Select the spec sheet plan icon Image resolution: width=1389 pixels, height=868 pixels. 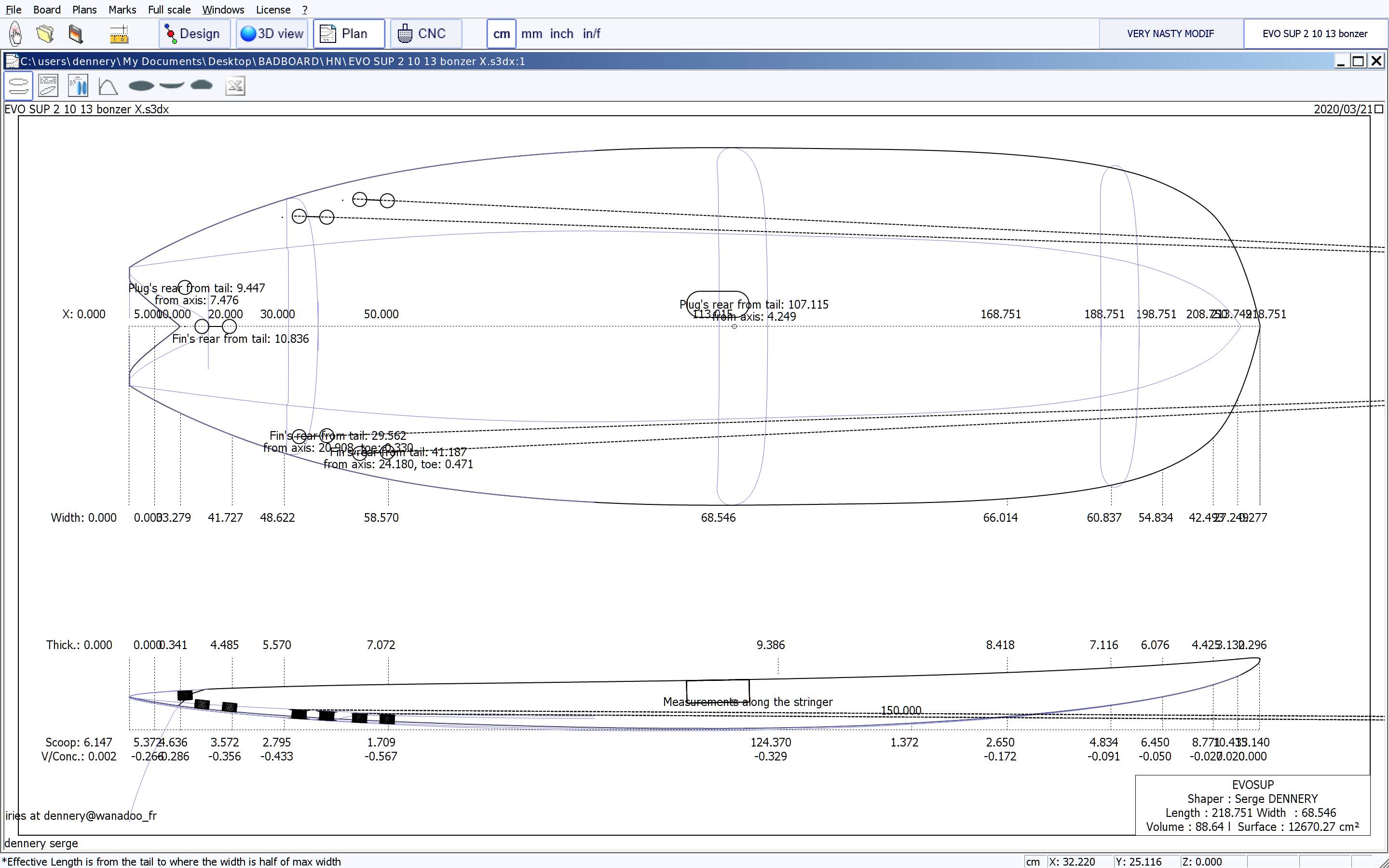click(48, 86)
